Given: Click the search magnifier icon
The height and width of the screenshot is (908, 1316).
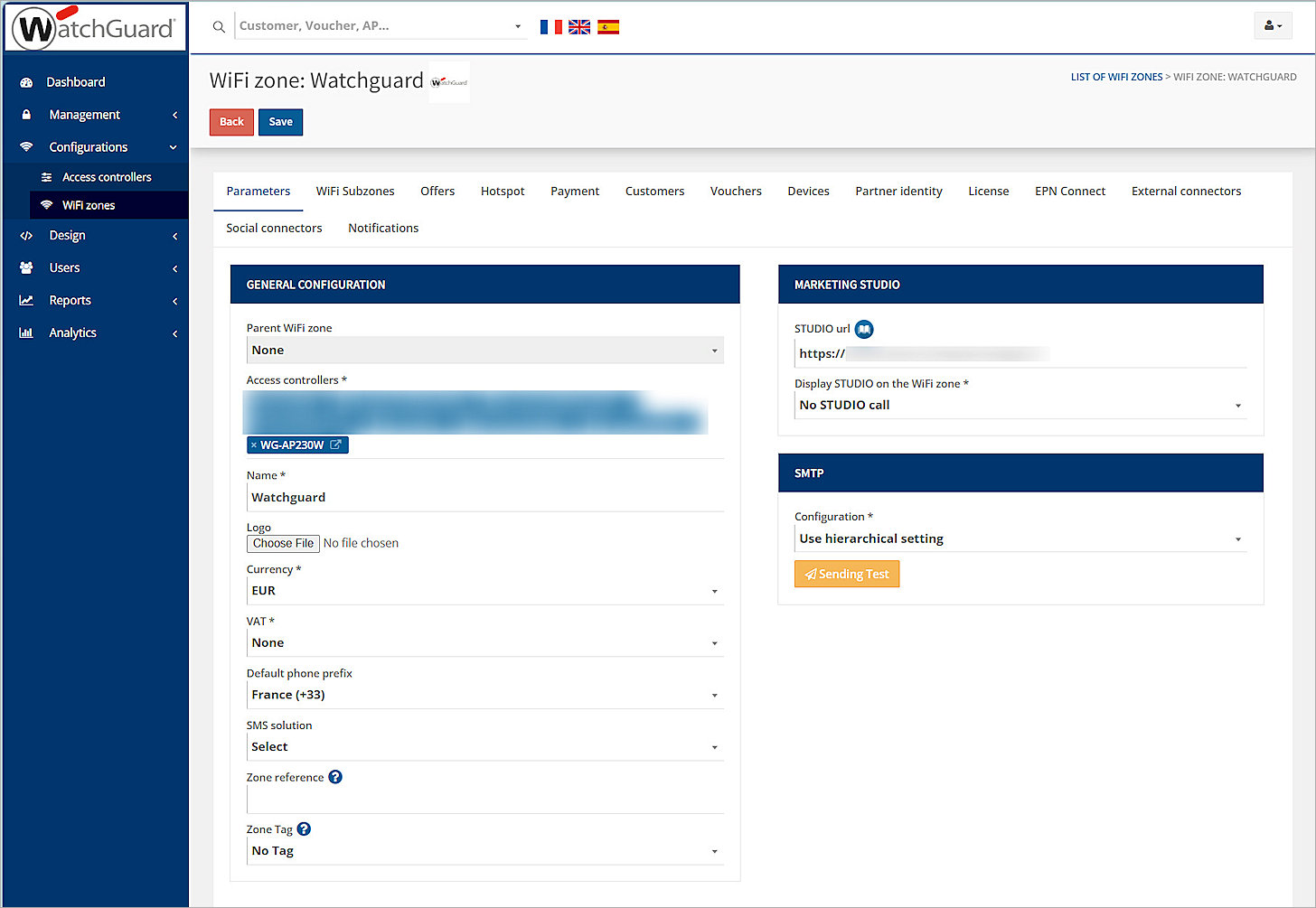Looking at the screenshot, I should coord(219,27).
